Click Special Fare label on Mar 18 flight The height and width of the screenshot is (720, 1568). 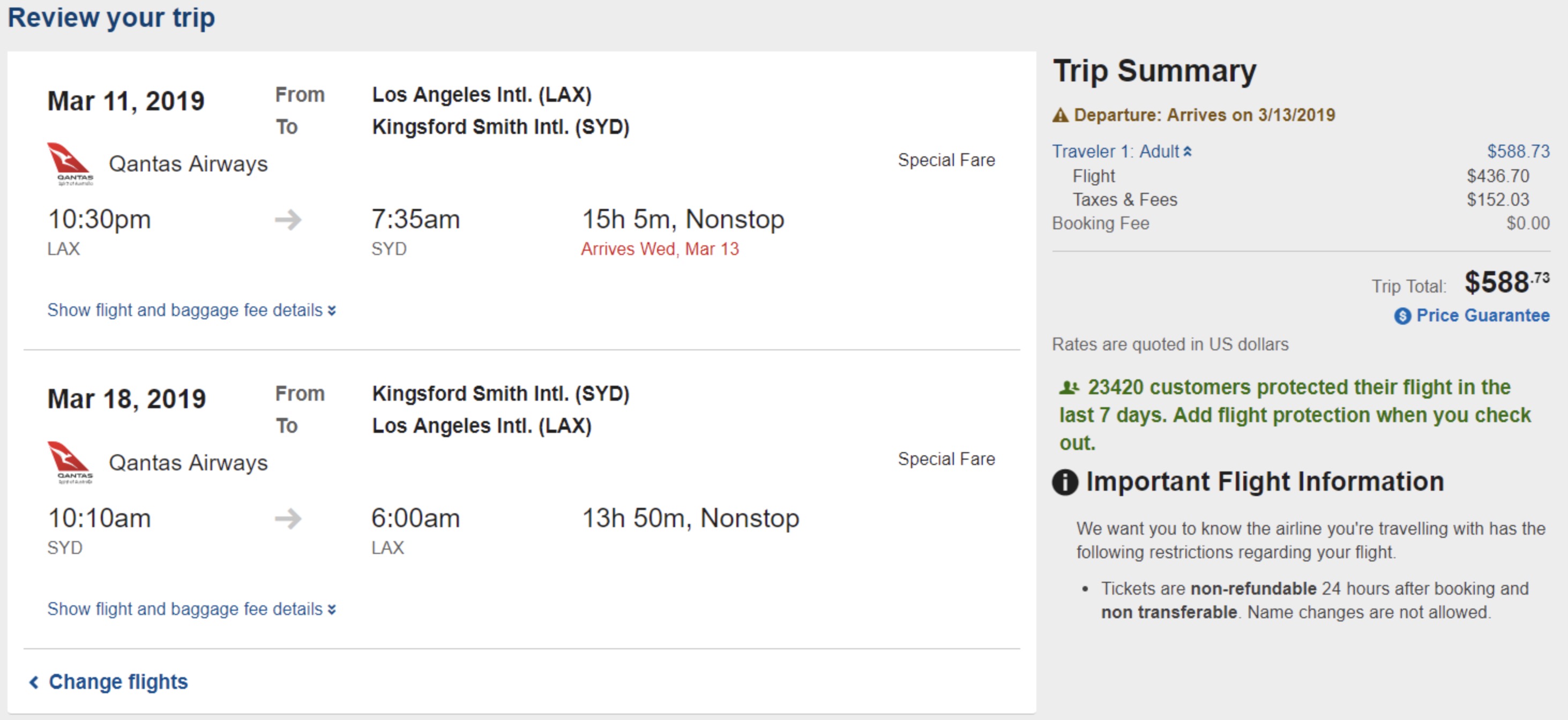946,459
